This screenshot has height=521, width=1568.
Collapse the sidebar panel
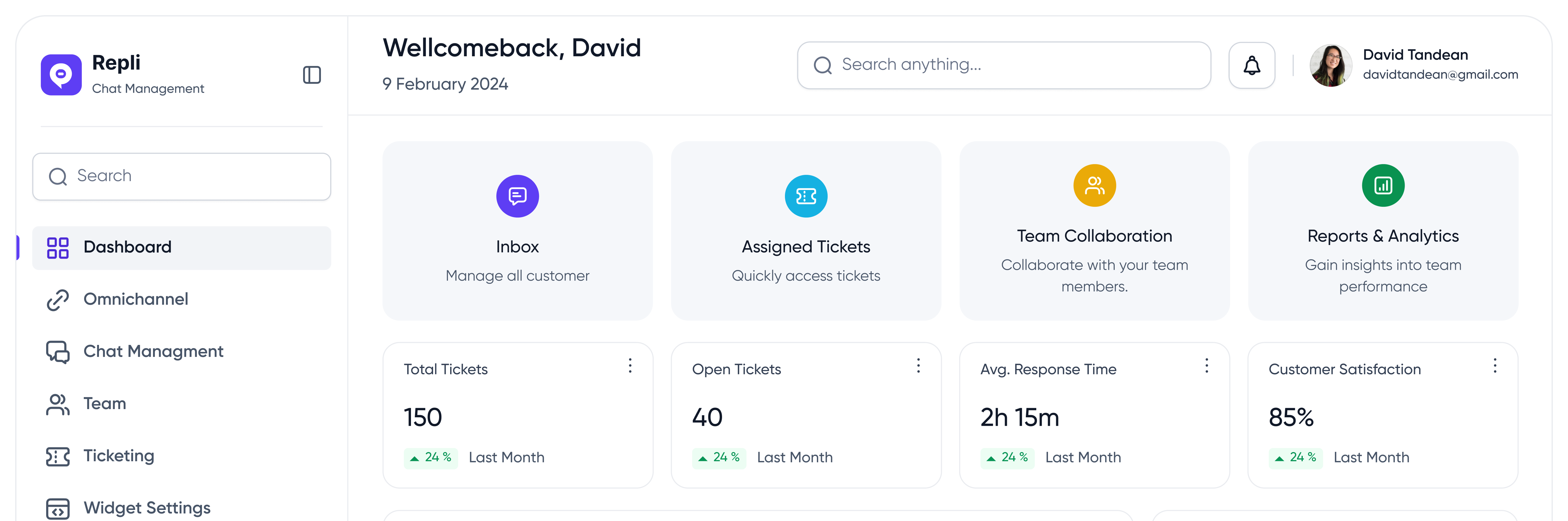[x=312, y=75]
